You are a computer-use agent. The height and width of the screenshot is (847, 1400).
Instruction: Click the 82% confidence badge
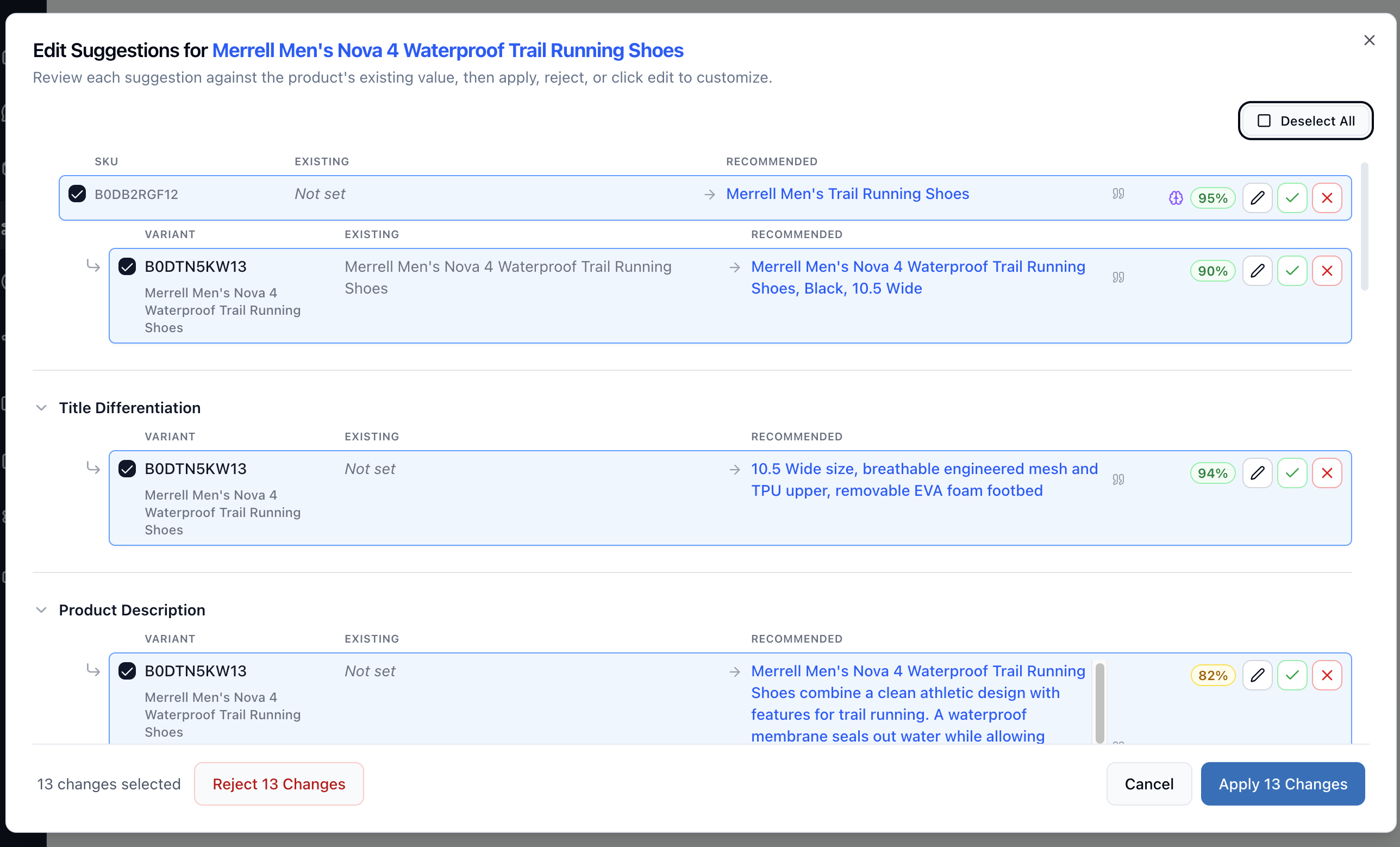pos(1212,675)
